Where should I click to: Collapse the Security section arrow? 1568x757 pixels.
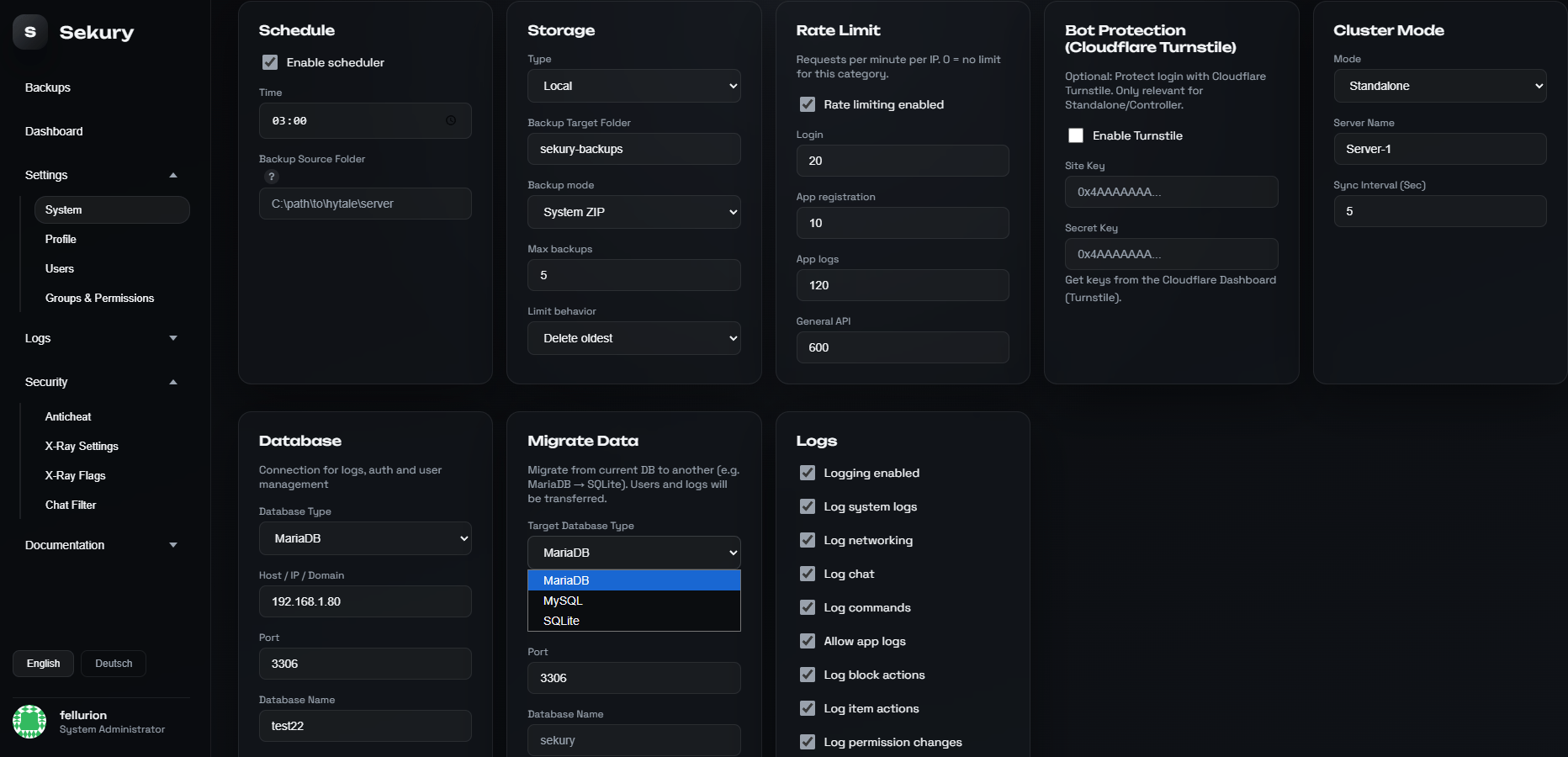pyautogui.click(x=173, y=382)
